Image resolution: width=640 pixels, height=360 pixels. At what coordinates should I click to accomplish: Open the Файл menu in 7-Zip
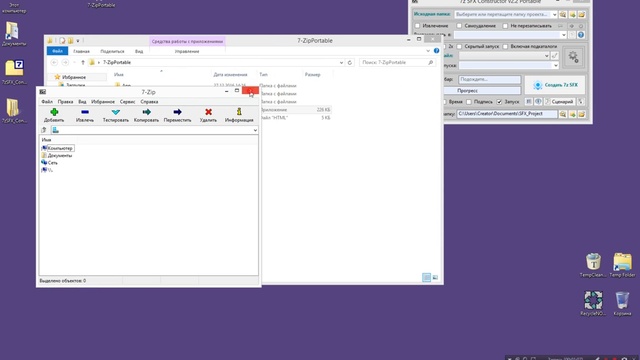click(x=47, y=102)
